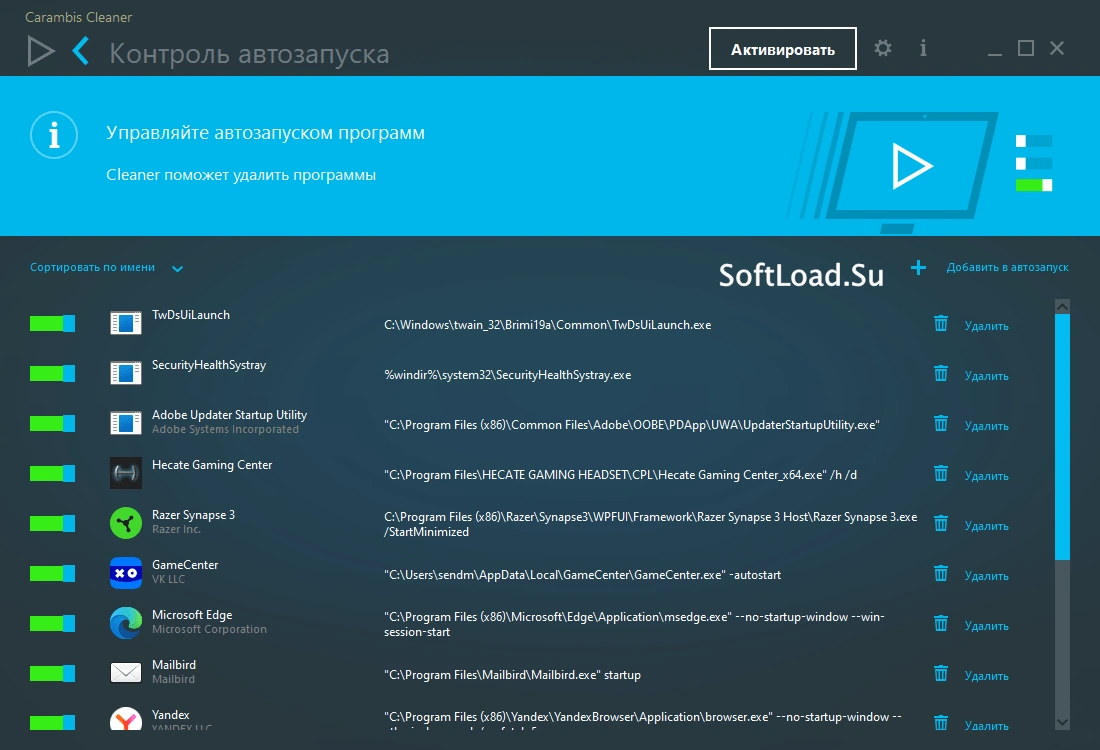Click trash icon for Razer Synapse 3
1100x750 pixels.
point(941,523)
